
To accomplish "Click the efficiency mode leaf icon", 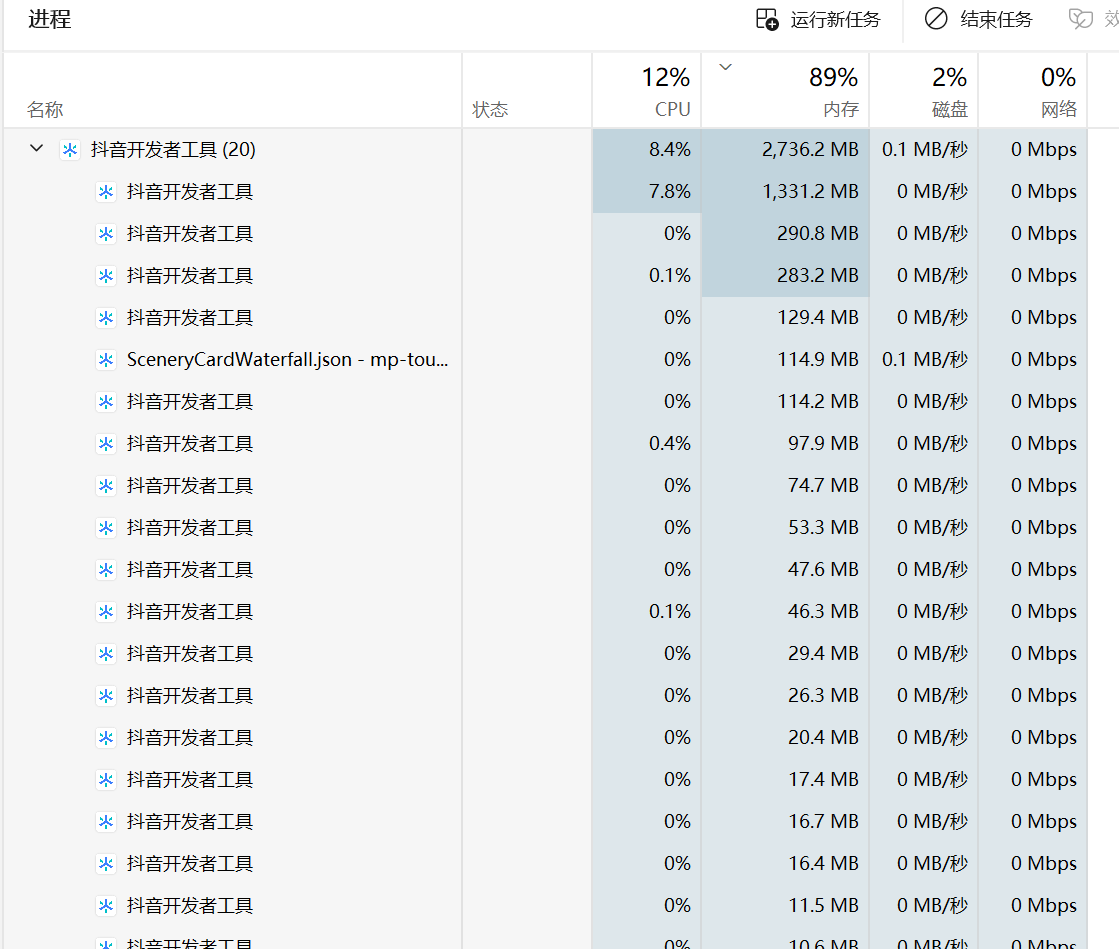I will (1081, 19).
